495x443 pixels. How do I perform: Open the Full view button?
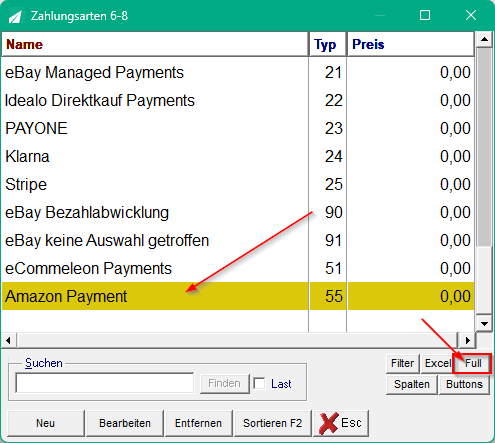point(472,363)
